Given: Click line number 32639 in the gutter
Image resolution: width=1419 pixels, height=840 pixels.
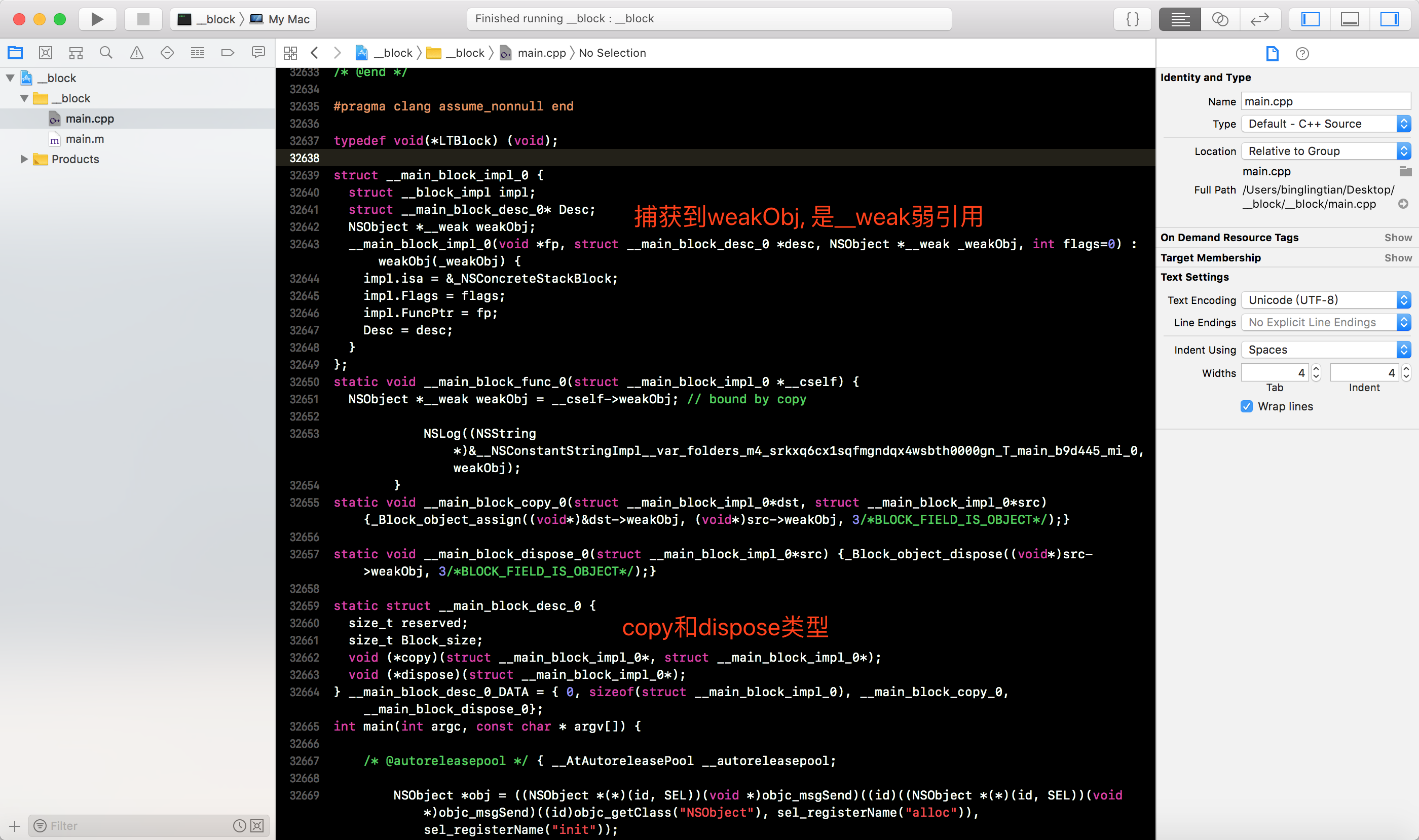Looking at the screenshot, I should (x=305, y=175).
